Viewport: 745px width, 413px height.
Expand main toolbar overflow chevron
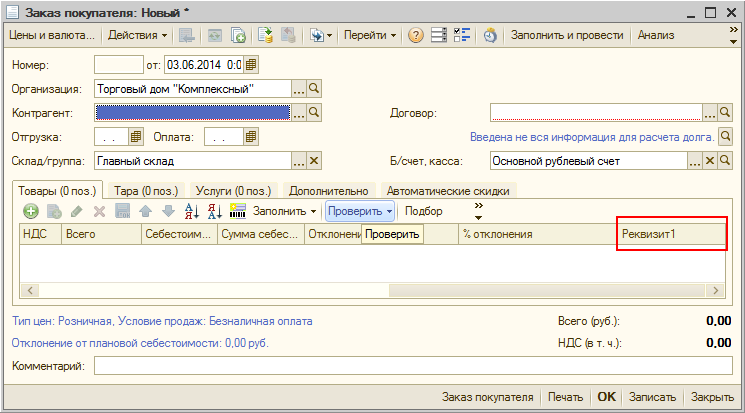coord(734,35)
